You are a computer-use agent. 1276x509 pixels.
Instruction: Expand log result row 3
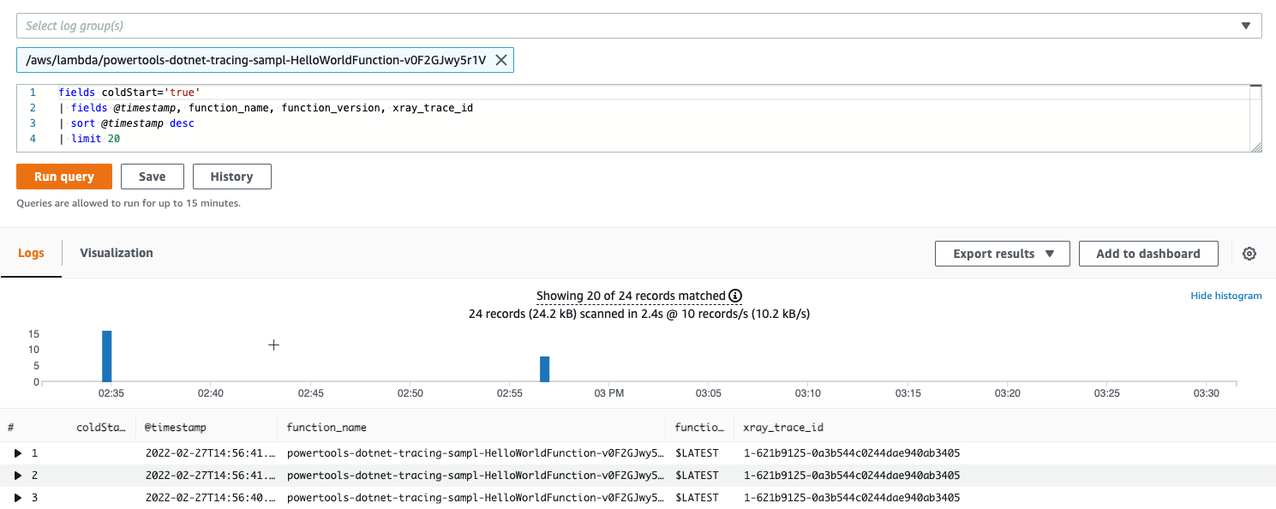tap(18, 497)
